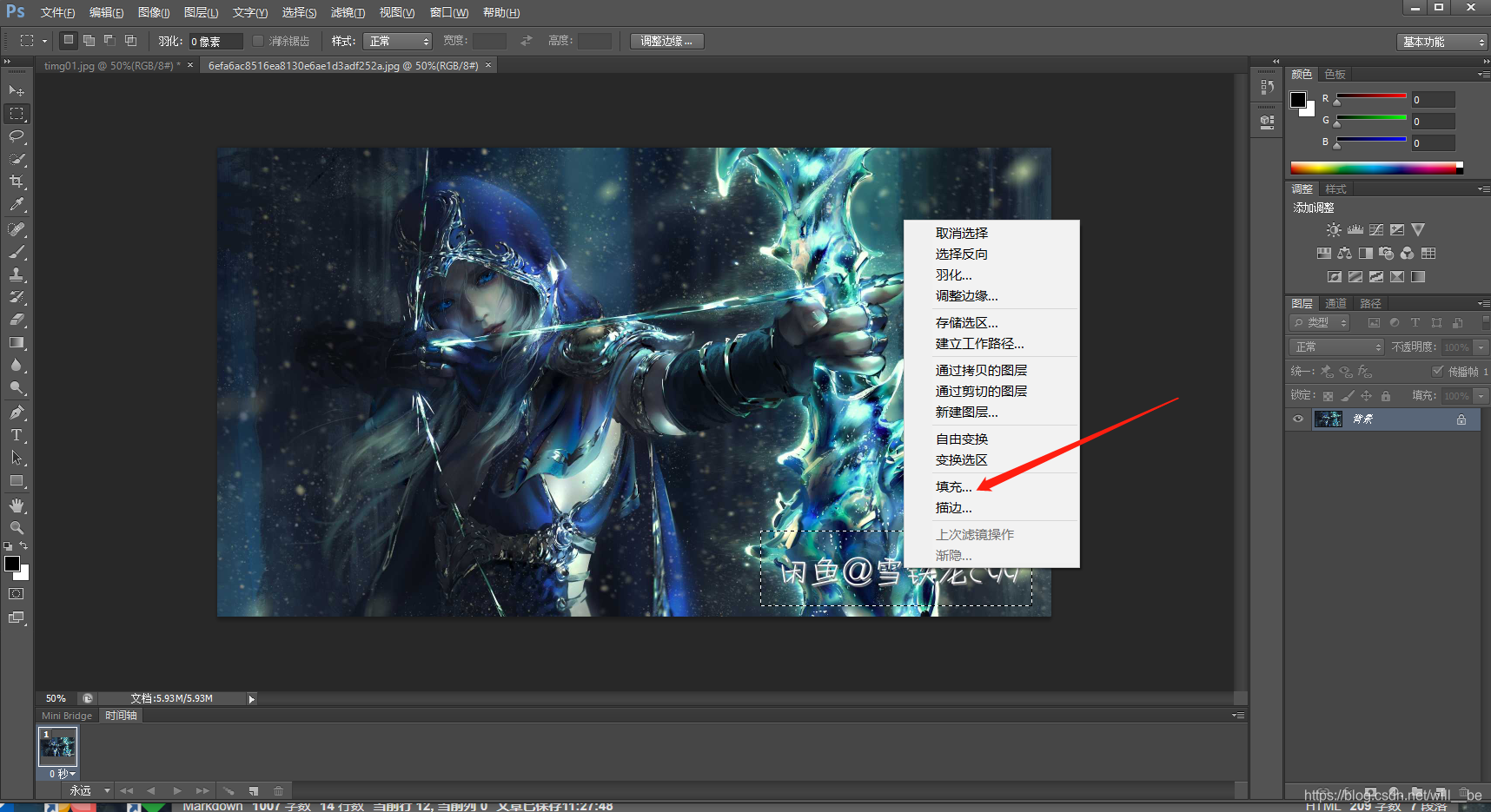Viewport: 1491px width, 812px height.
Task: Select the History Brush tool
Action: [x=17, y=297]
